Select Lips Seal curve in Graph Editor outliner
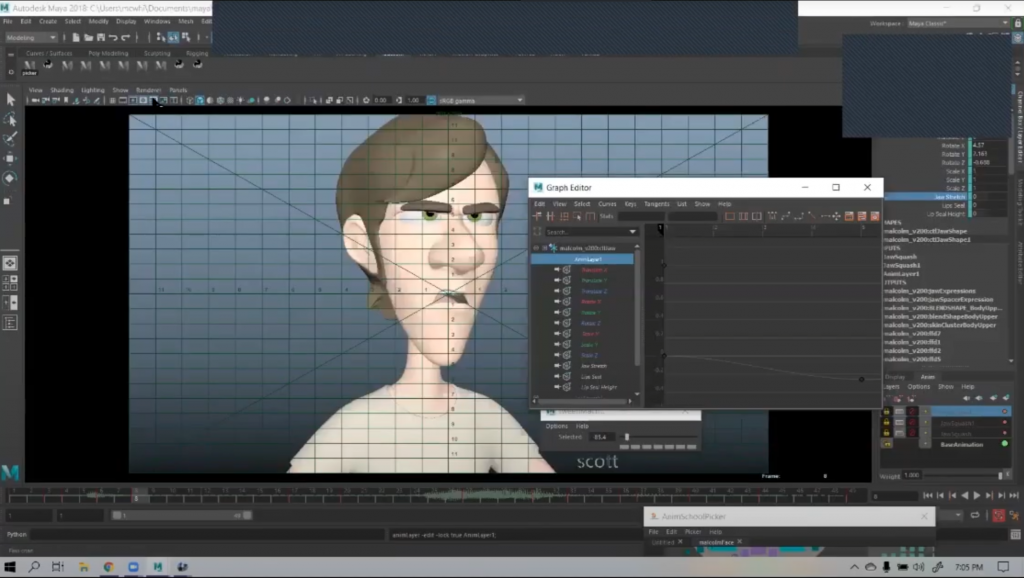The width and height of the screenshot is (1024, 578). click(x=591, y=377)
